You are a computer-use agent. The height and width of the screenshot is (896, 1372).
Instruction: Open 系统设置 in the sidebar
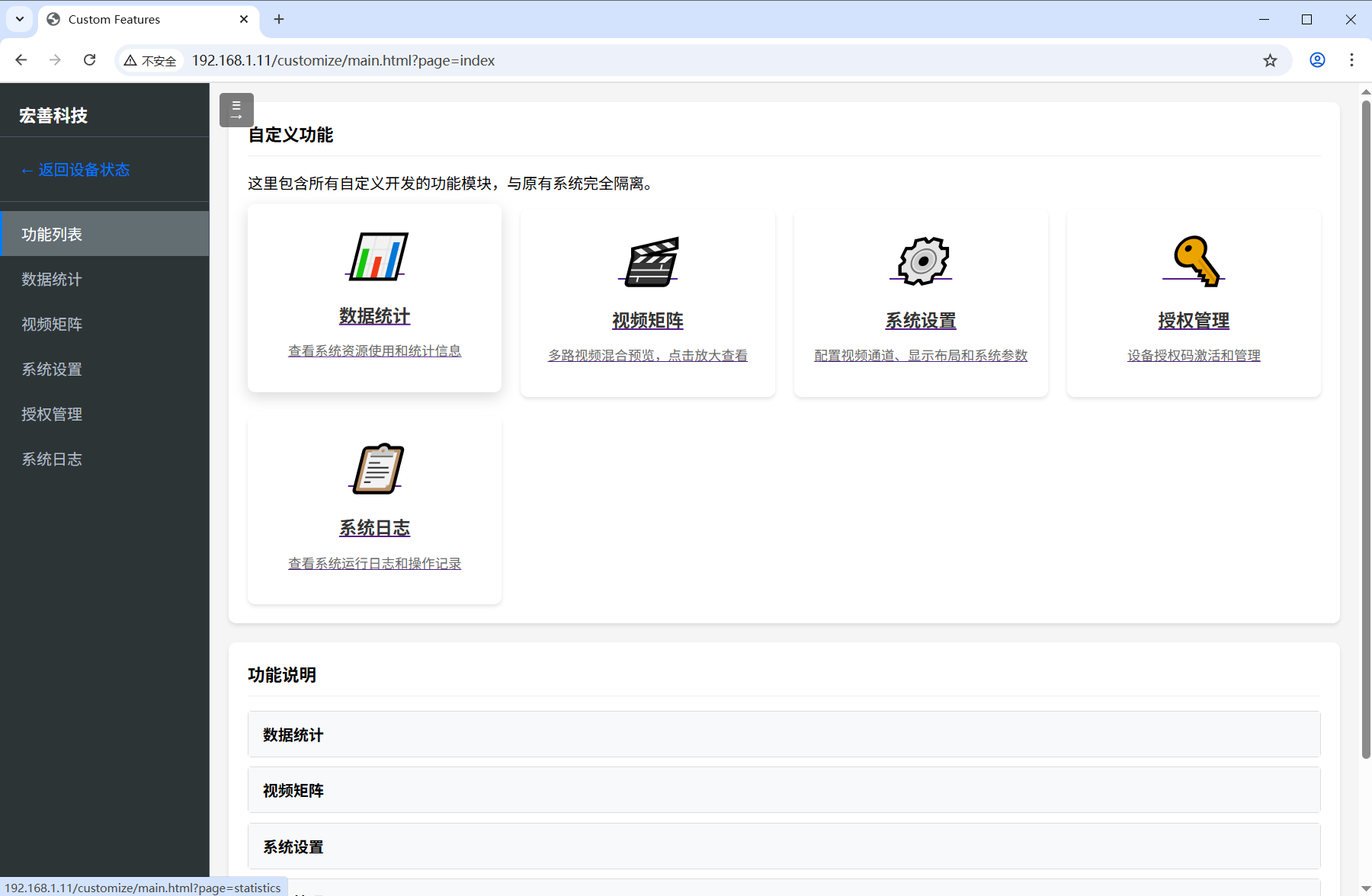click(104, 369)
